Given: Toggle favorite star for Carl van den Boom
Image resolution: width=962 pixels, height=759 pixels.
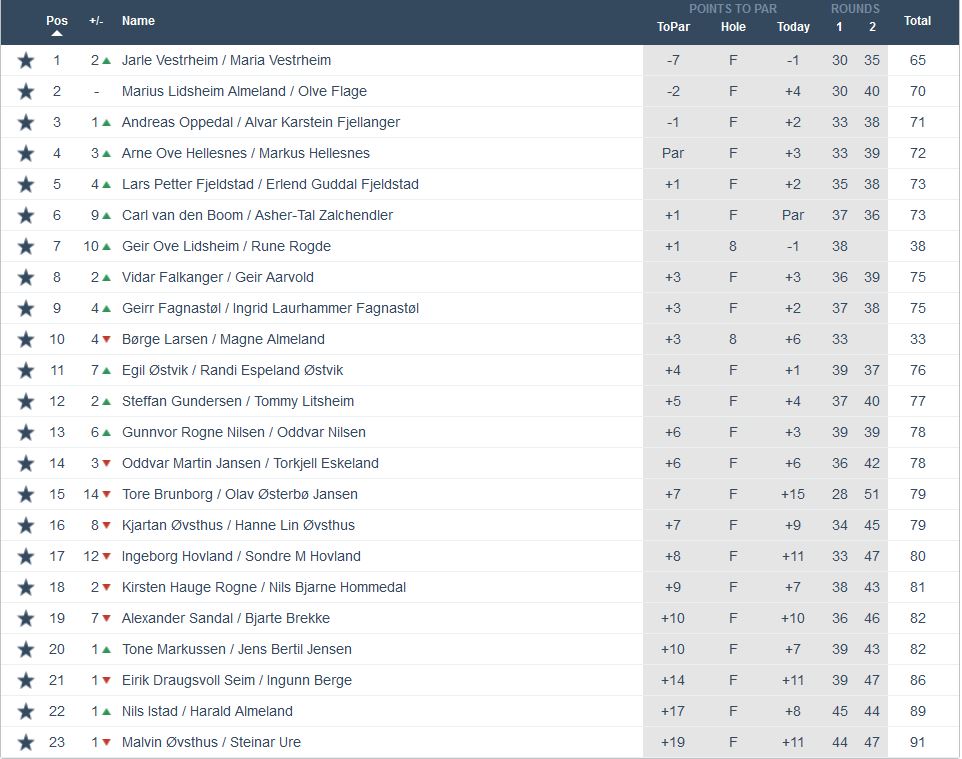Looking at the screenshot, I should pyautogui.click(x=26, y=215).
